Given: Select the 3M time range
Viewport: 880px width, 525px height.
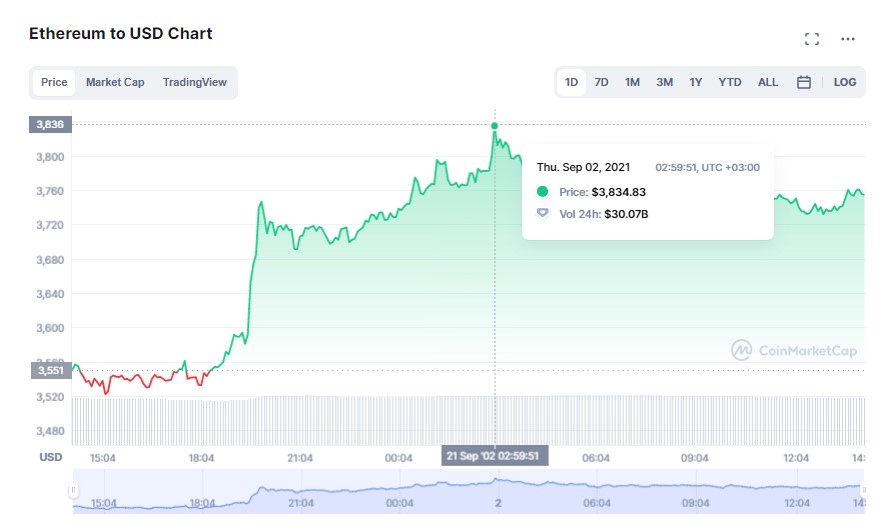Looking at the screenshot, I should (x=664, y=82).
